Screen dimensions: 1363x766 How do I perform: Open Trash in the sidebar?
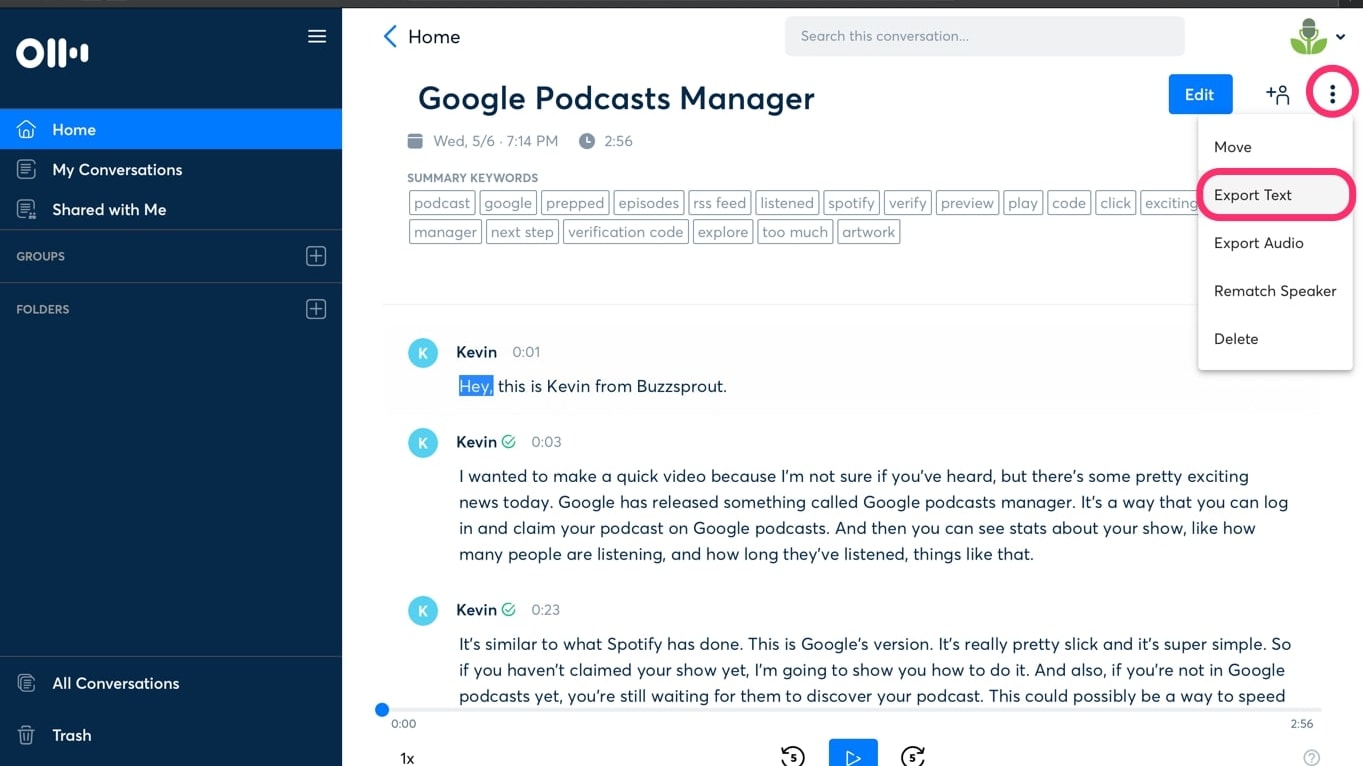[171, 735]
